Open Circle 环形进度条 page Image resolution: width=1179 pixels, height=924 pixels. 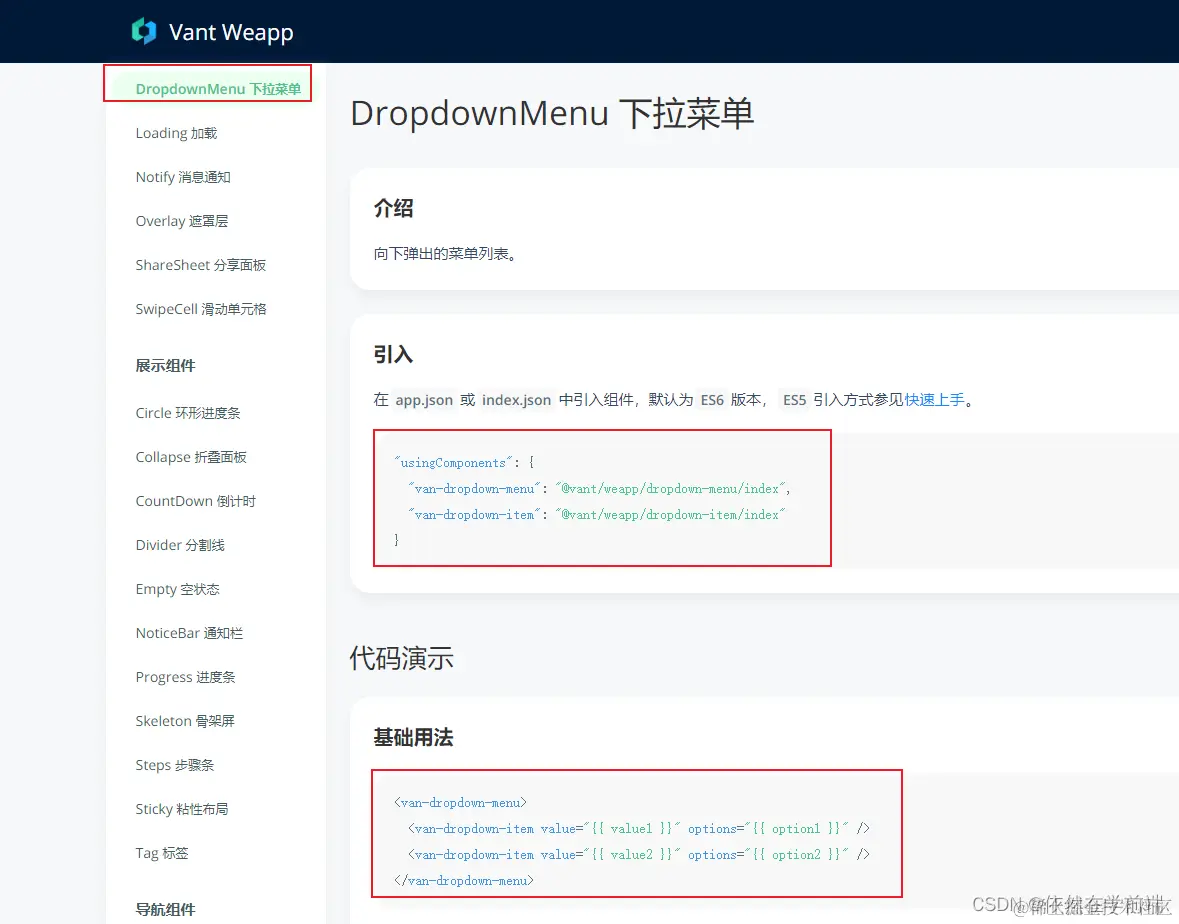pos(188,413)
